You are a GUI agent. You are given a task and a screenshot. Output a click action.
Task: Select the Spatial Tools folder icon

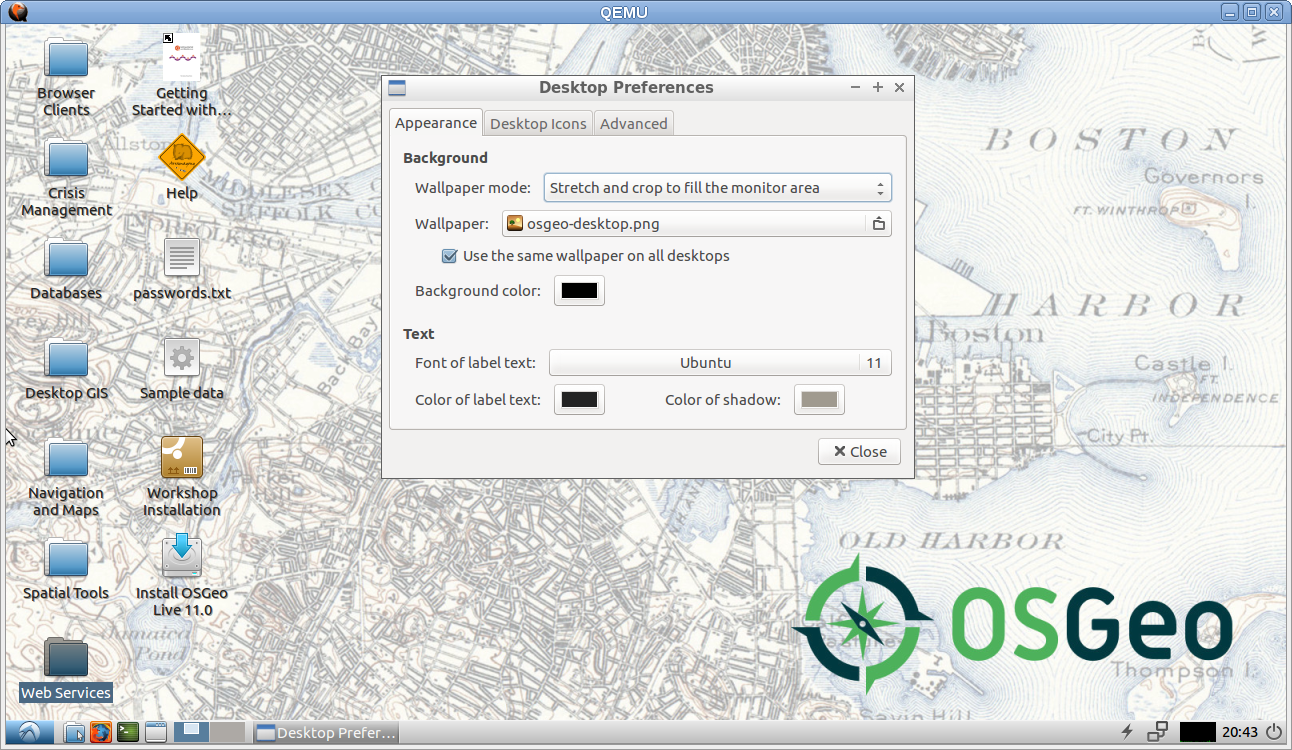pyautogui.click(x=67, y=558)
